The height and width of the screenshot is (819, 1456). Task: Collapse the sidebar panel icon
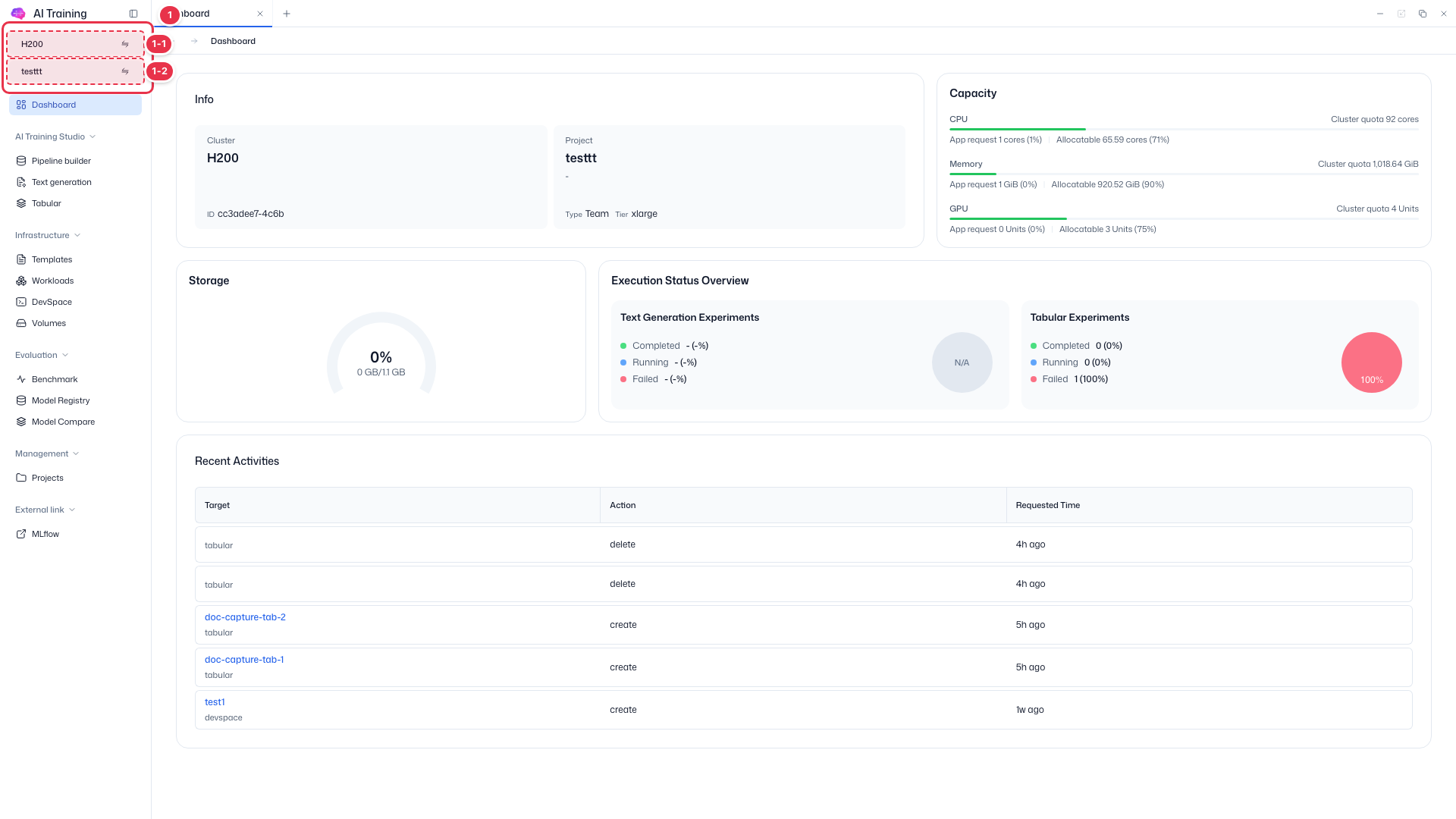(x=133, y=14)
